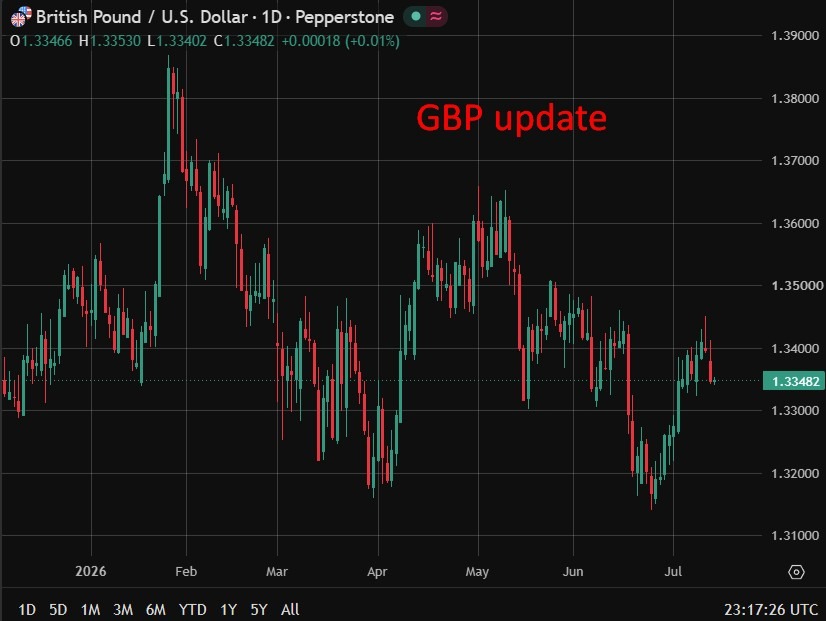Choose the YTD range button
The height and width of the screenshot is (621, 826).
192,609
